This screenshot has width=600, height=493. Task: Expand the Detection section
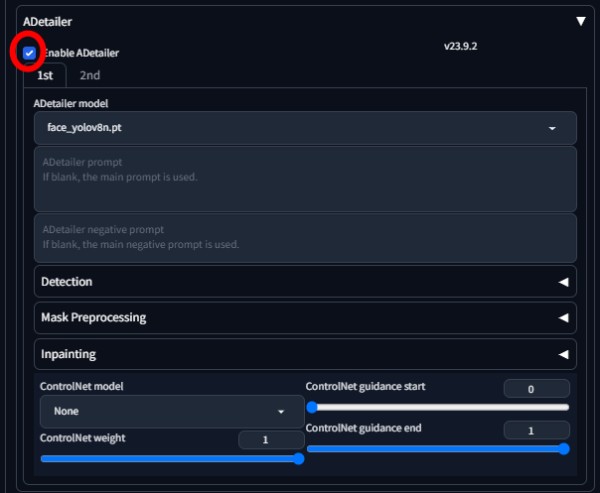305,282
